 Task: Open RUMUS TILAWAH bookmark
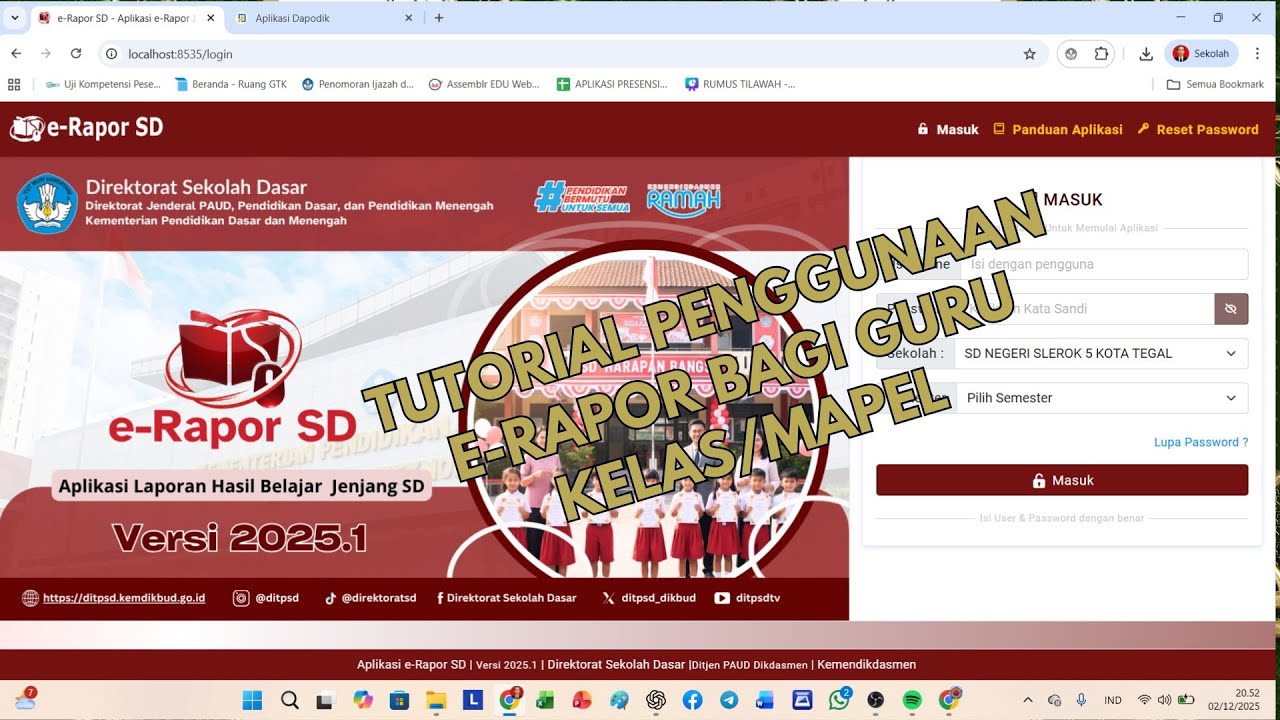740,84
